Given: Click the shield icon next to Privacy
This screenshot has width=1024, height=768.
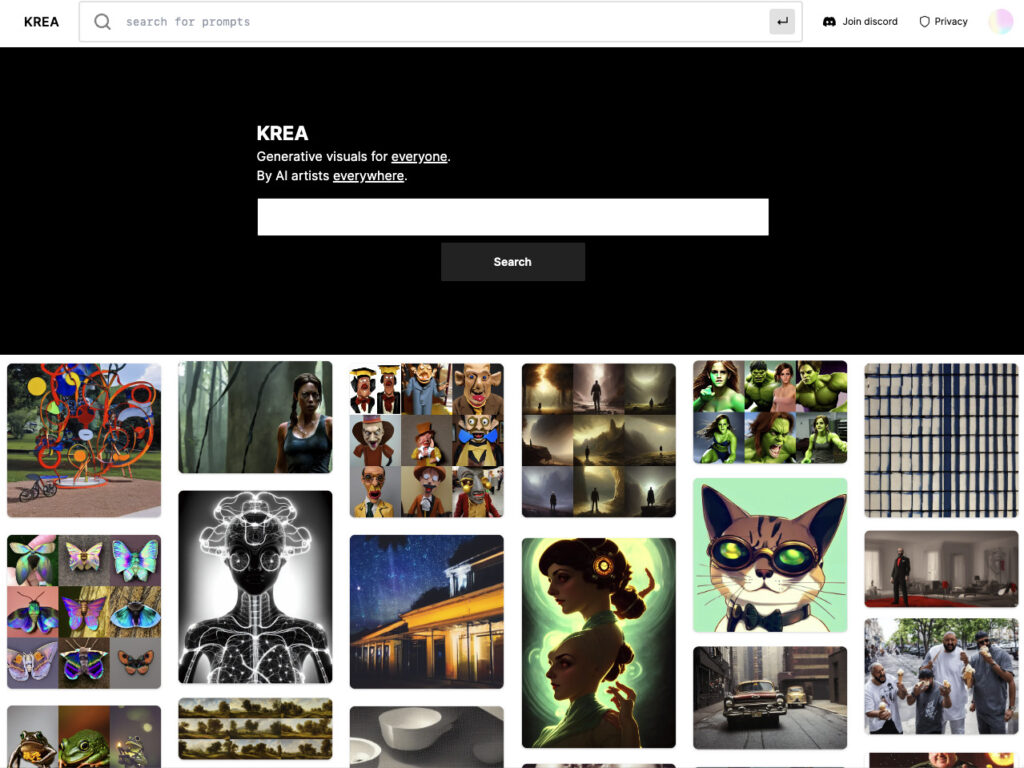Looking at the screenshot, I should 924,22.
